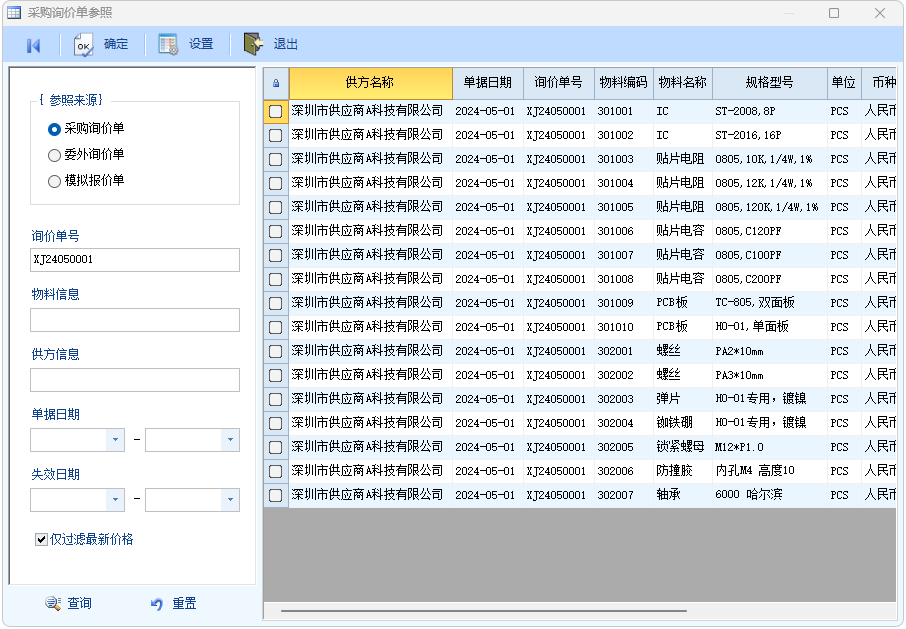The image size is (906, 629).
Task: Click the window title table icon
Action: tap(14, 12)
